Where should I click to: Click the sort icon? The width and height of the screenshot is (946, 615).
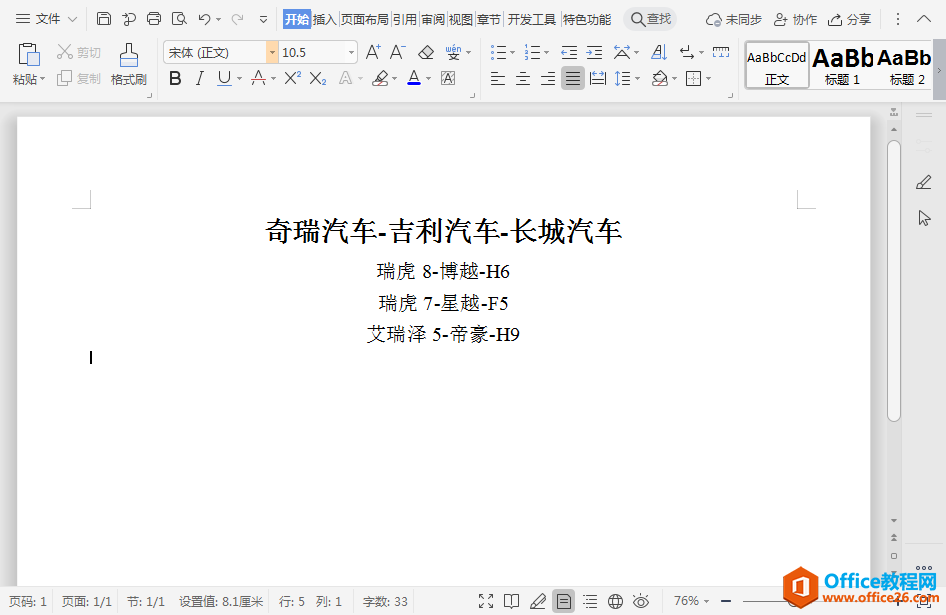(x=659, y=53)
